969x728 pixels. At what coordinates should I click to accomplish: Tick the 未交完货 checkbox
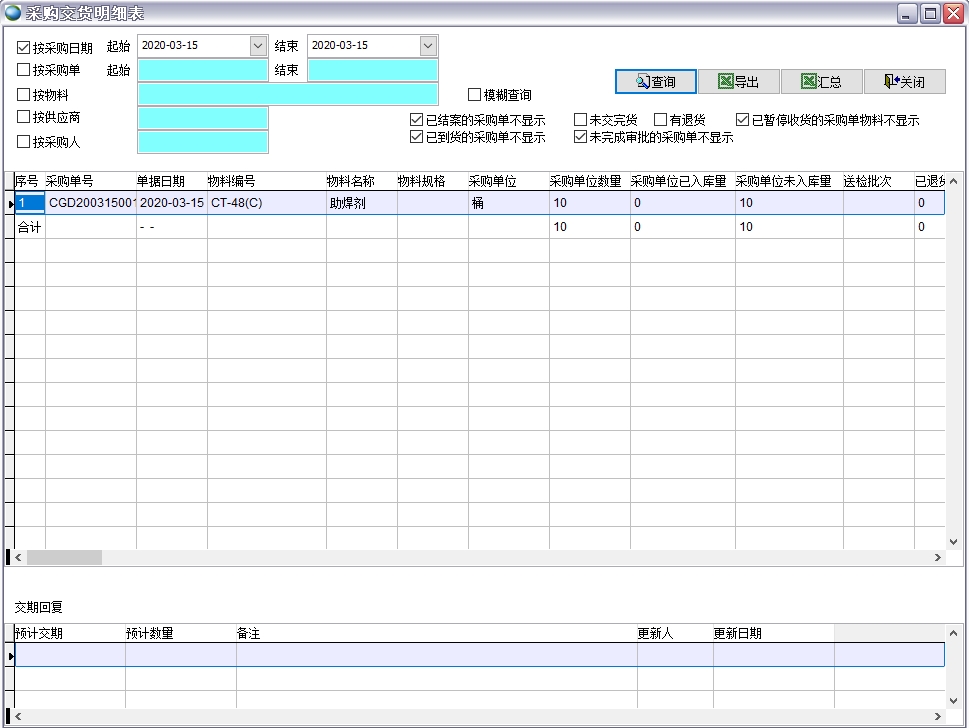(580, 120)
